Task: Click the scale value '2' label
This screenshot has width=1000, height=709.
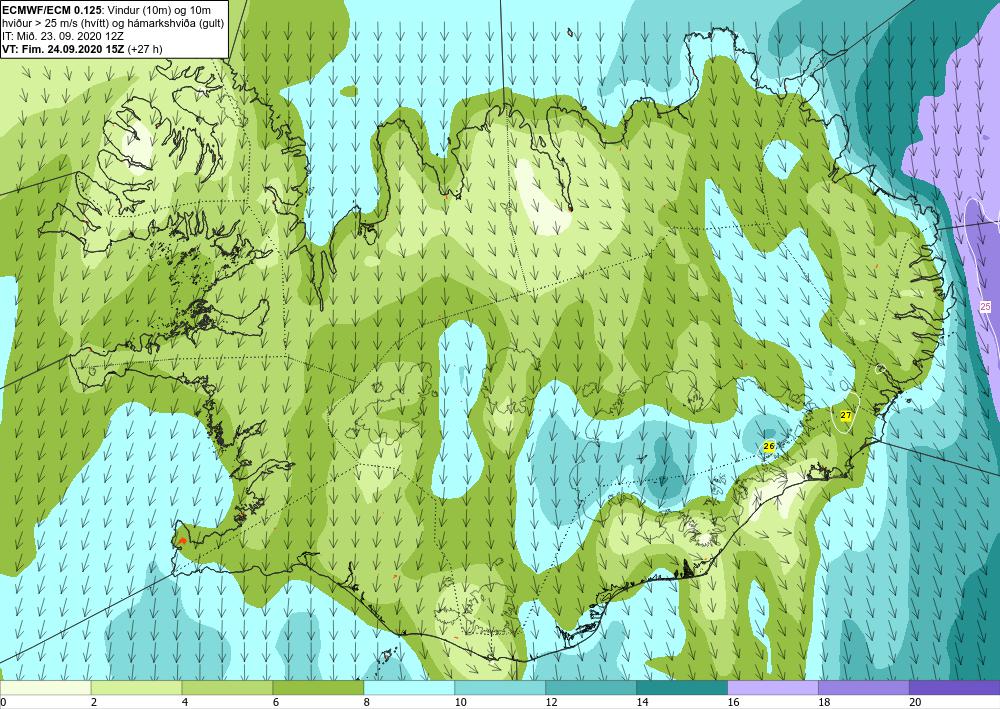Action: point(94,703)
